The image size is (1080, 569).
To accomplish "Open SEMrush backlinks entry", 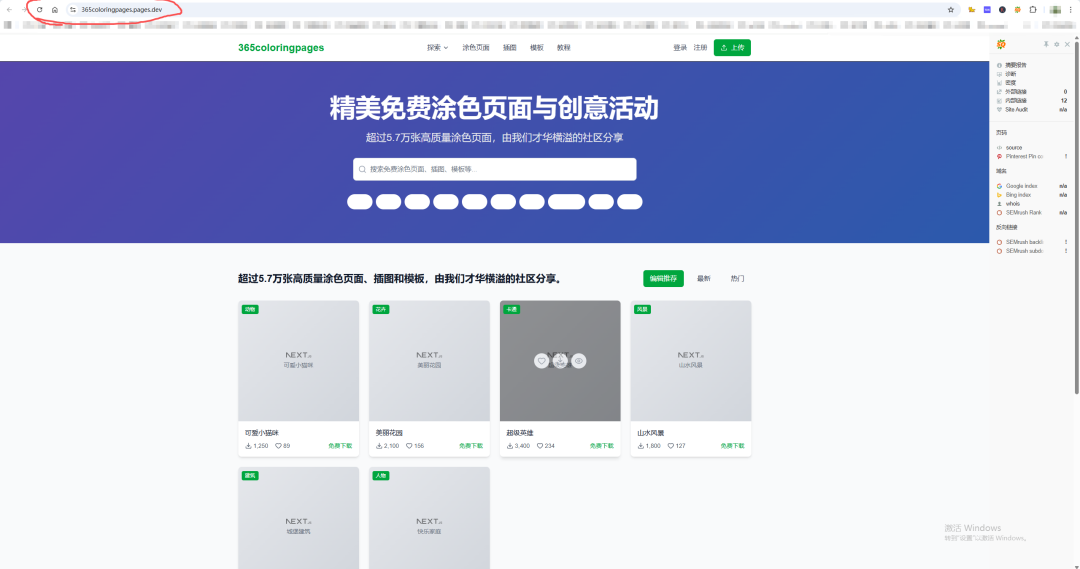I will point(1024,242).
